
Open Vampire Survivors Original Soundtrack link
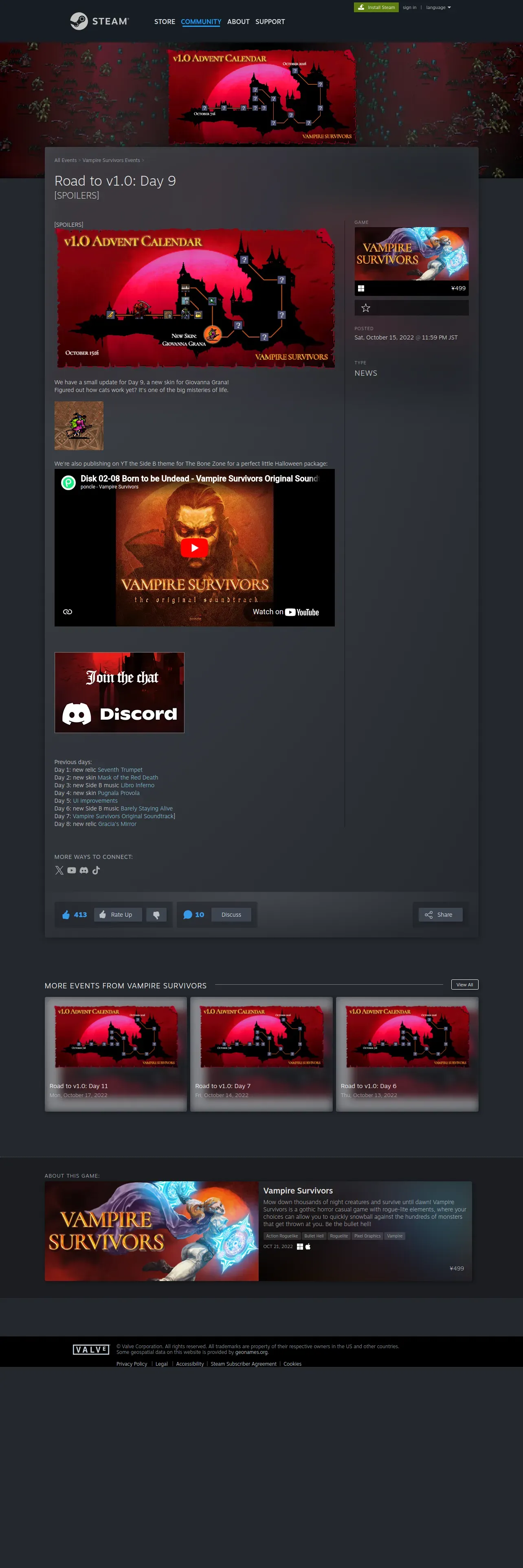point(123,816)
